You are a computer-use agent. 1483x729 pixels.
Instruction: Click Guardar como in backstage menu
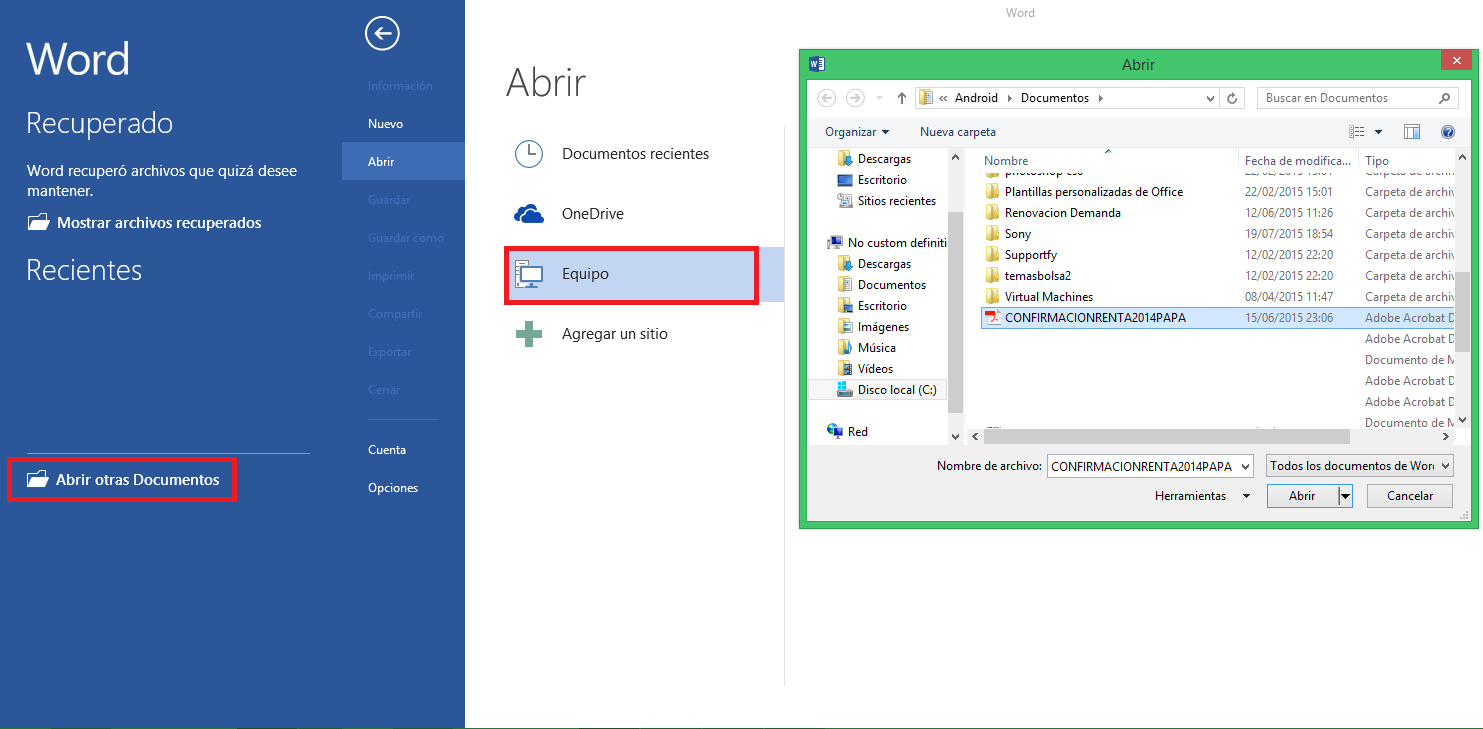(405, 238)
